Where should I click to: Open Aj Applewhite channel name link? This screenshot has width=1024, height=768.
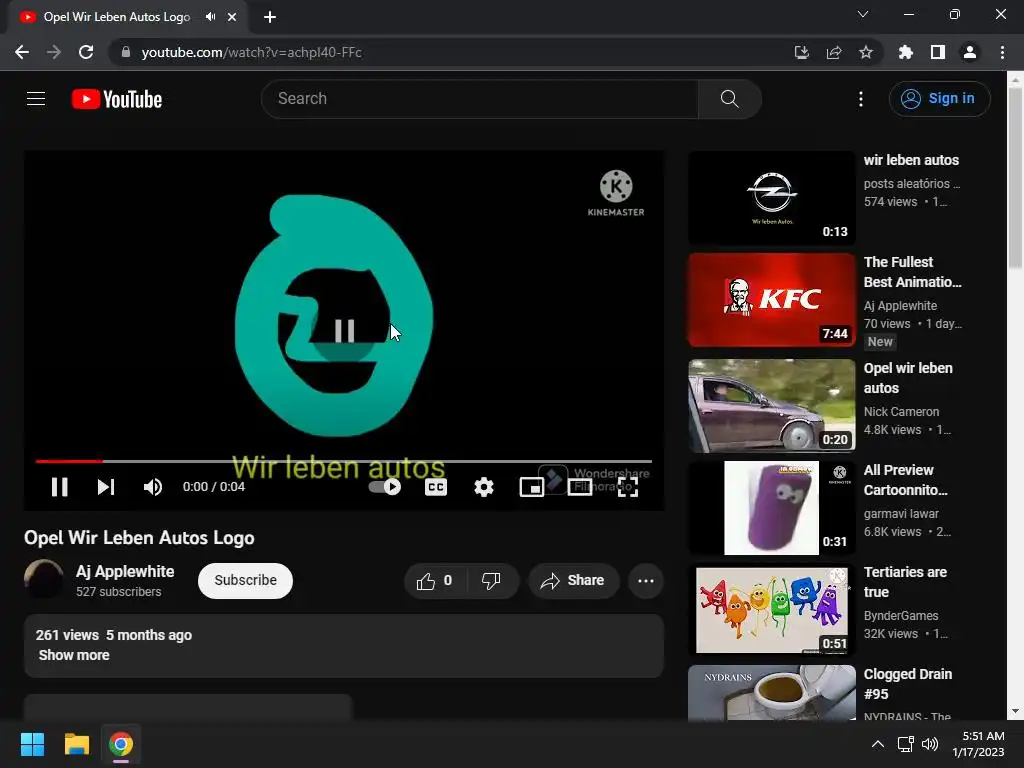(125, 571)
